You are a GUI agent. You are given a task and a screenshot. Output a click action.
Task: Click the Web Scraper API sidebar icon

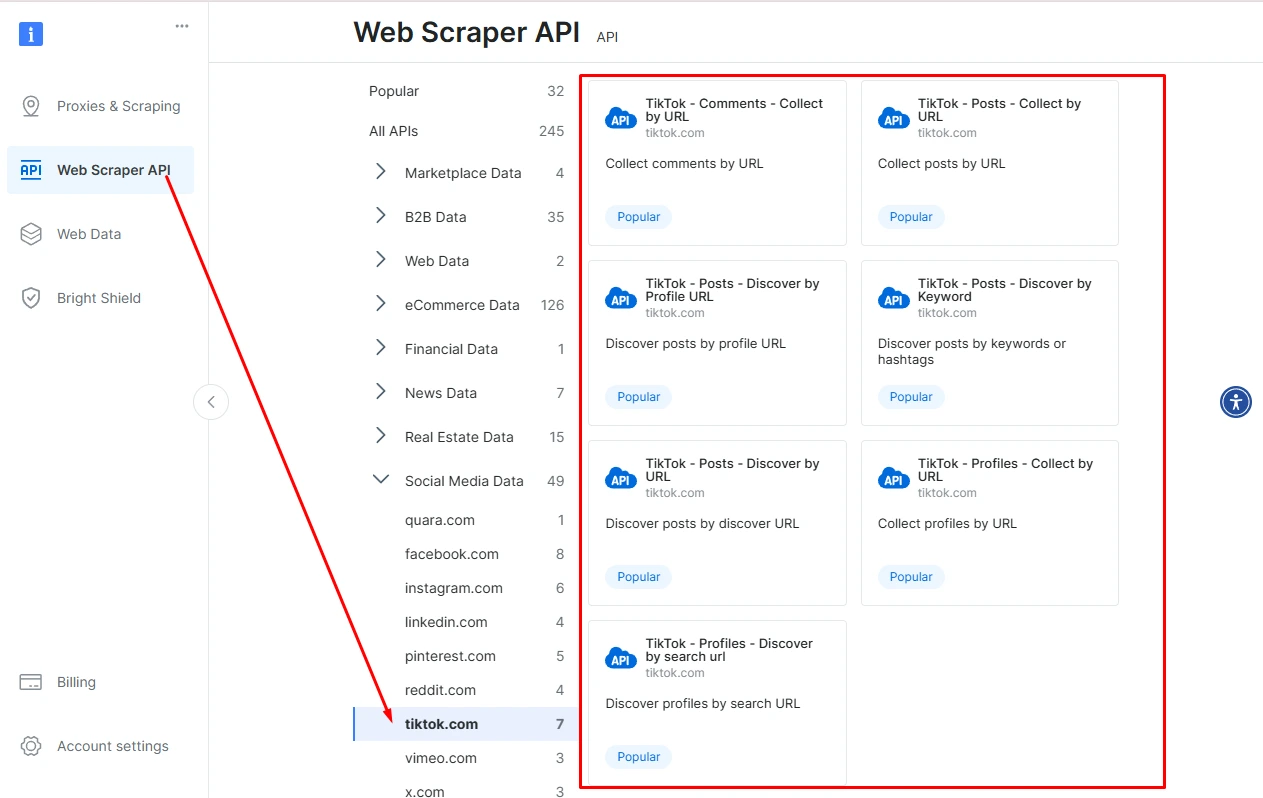tap(31, 170)
